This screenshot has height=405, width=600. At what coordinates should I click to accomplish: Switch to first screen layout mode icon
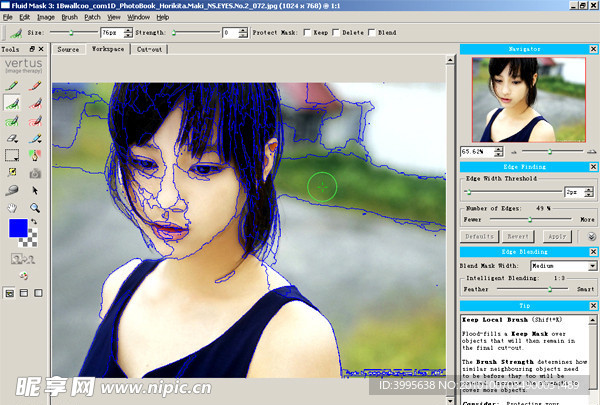(9, 293)
